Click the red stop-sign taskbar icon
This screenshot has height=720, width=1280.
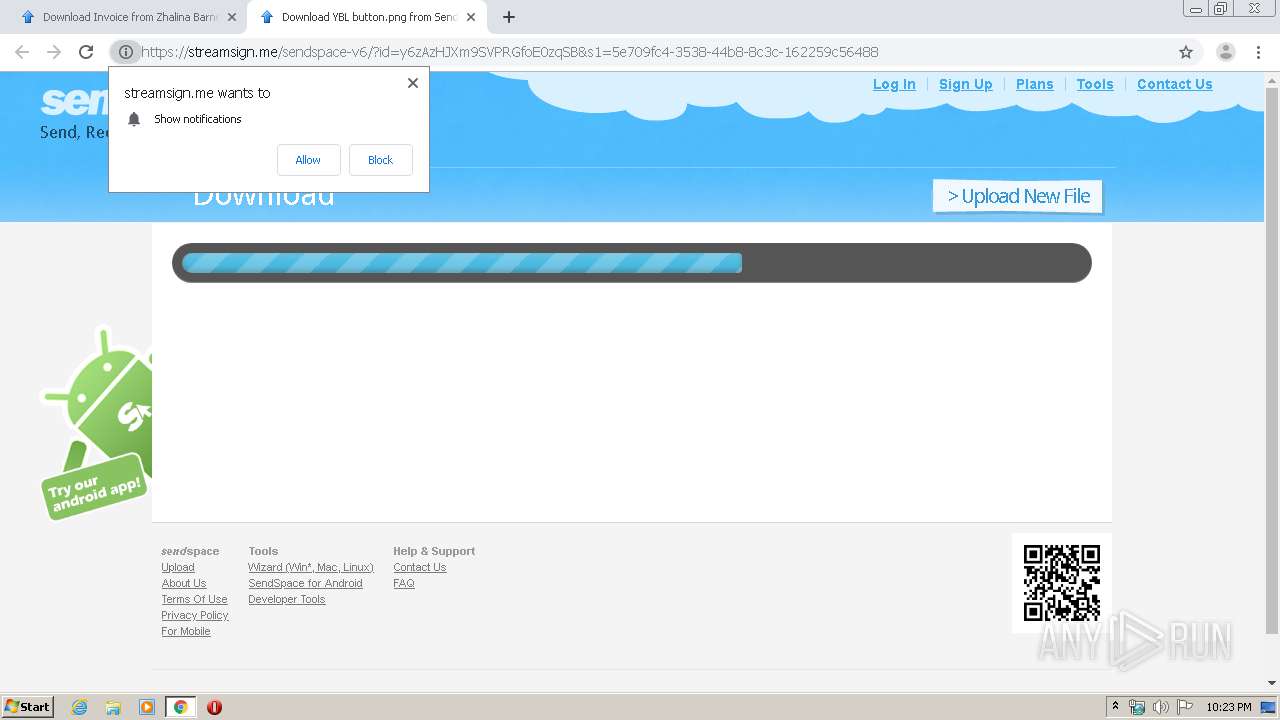point(214,707)
